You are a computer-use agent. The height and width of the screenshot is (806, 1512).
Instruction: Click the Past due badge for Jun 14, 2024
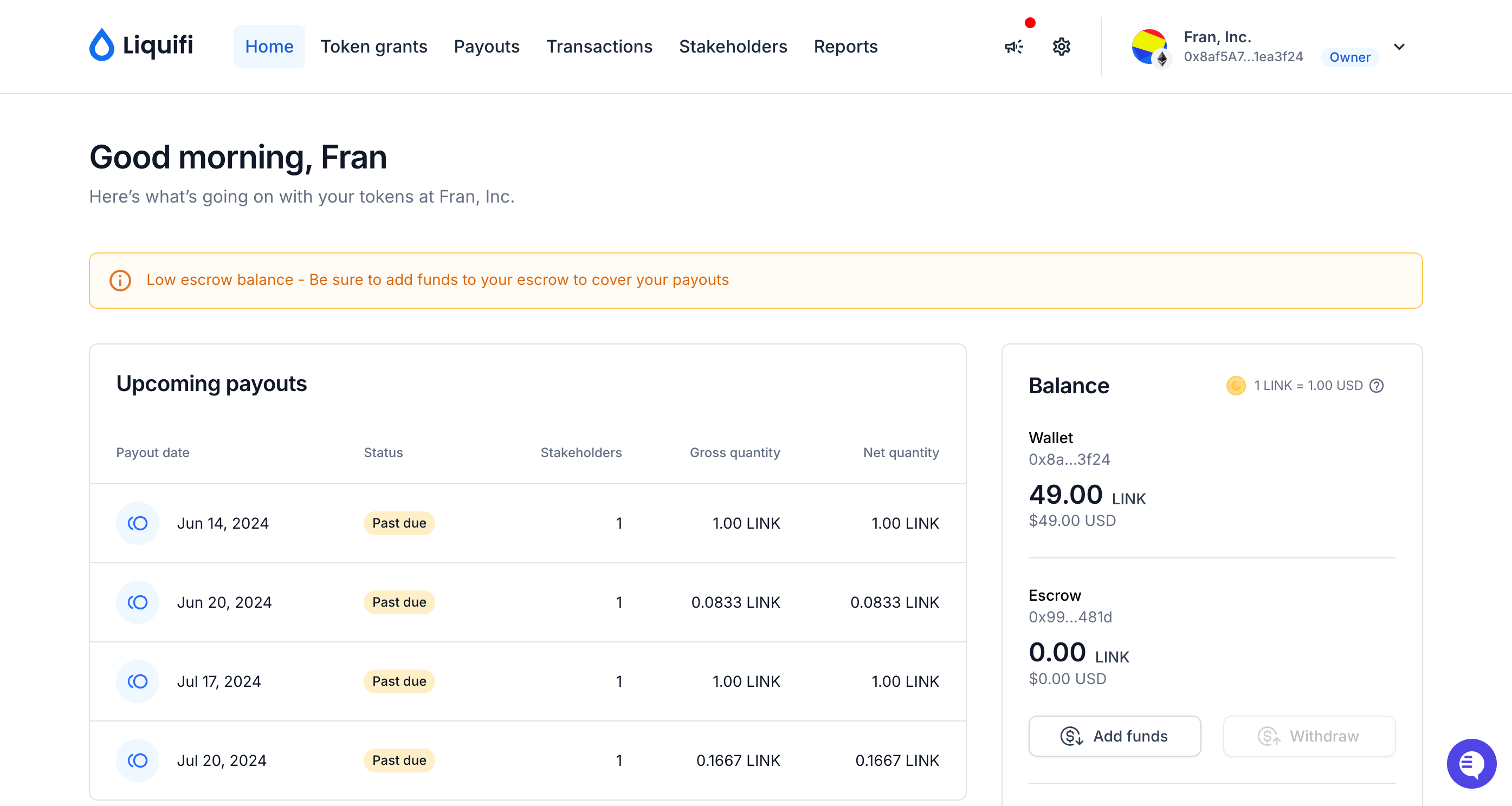point(399,523)
